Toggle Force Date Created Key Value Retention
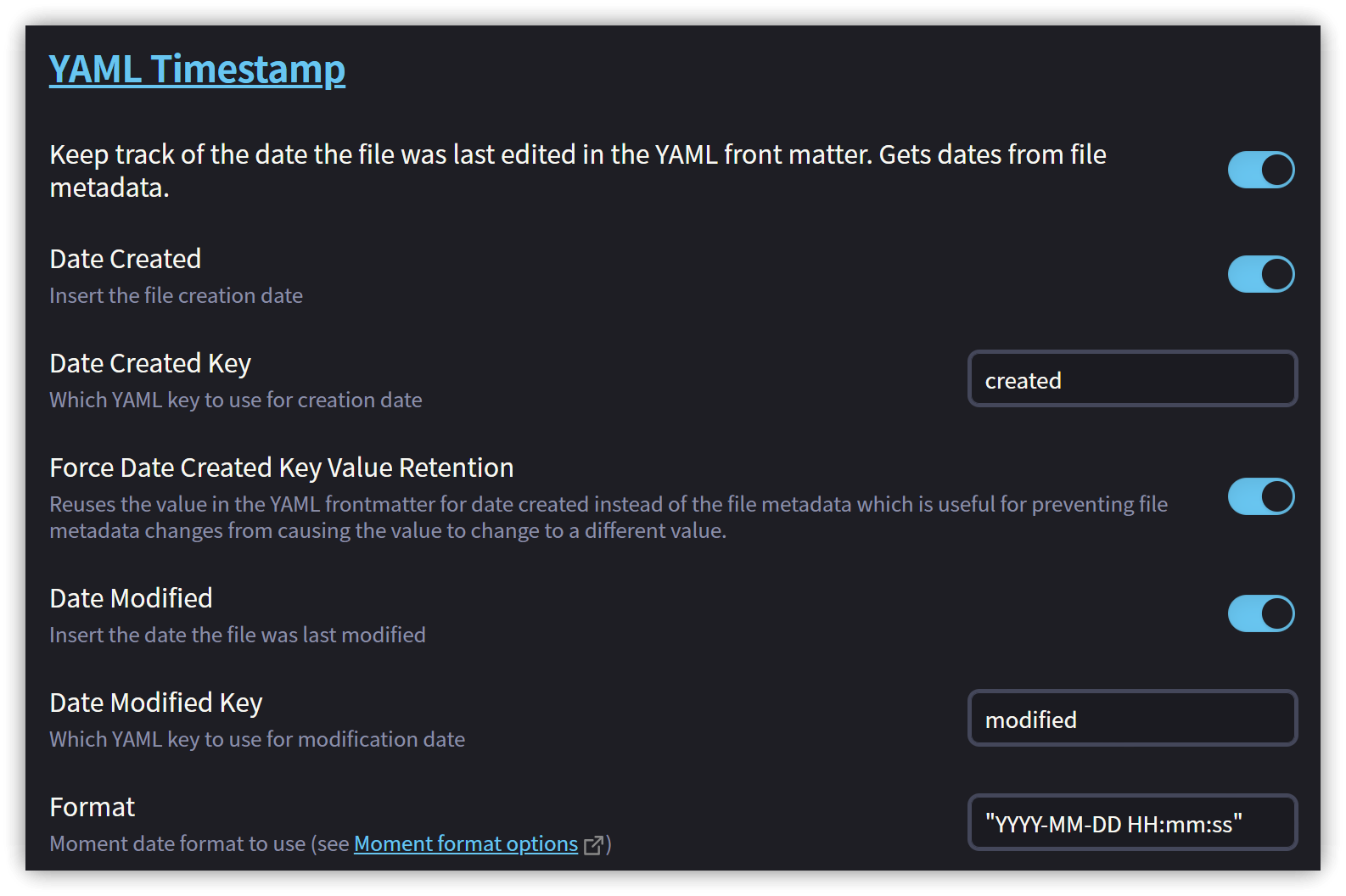Image resolution: width=1346 pixels, height=896 pixels. (x=1260, y=496)
